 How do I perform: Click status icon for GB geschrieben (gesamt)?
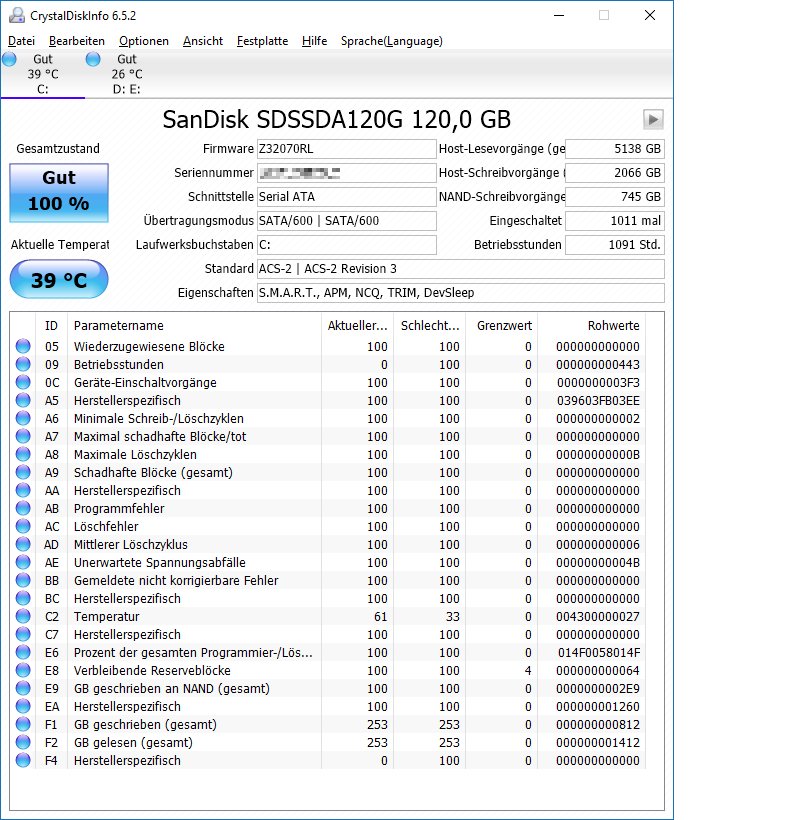(23, 724)
